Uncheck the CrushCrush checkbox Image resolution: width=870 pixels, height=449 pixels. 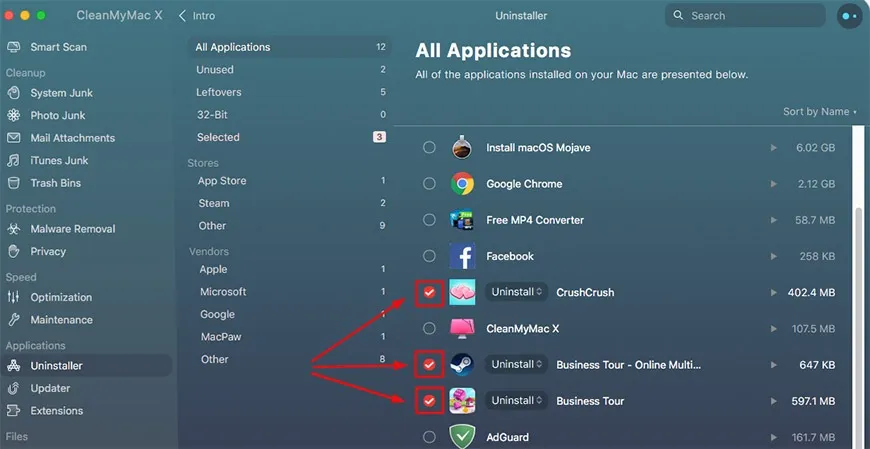[x=429, y=292]
